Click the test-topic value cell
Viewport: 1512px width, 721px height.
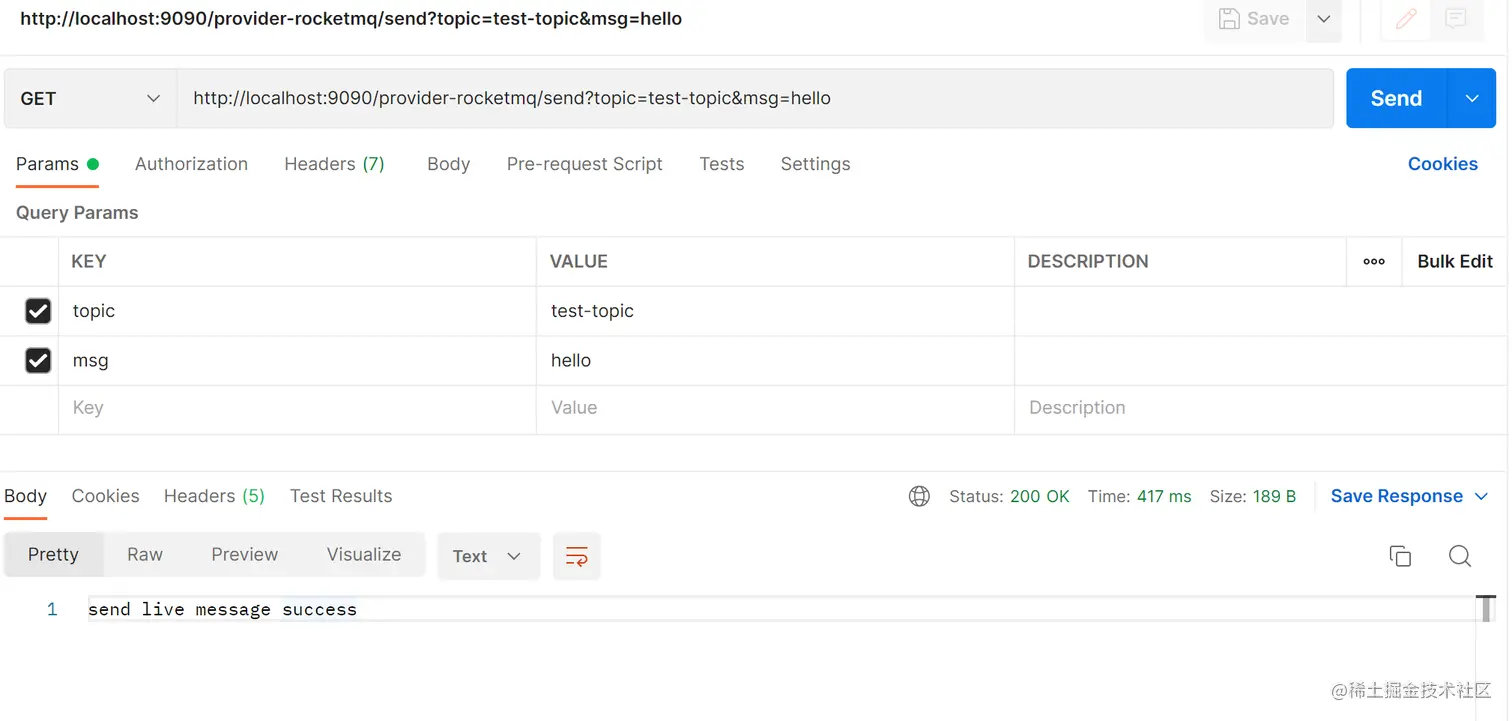tap(775, 311)
